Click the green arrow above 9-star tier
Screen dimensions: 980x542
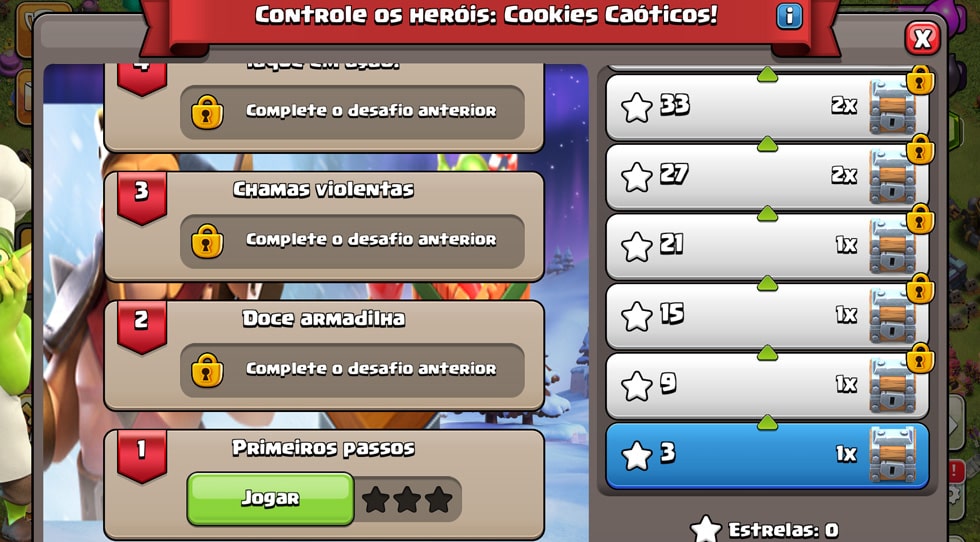pyautogui.click(x=768, y=354)
